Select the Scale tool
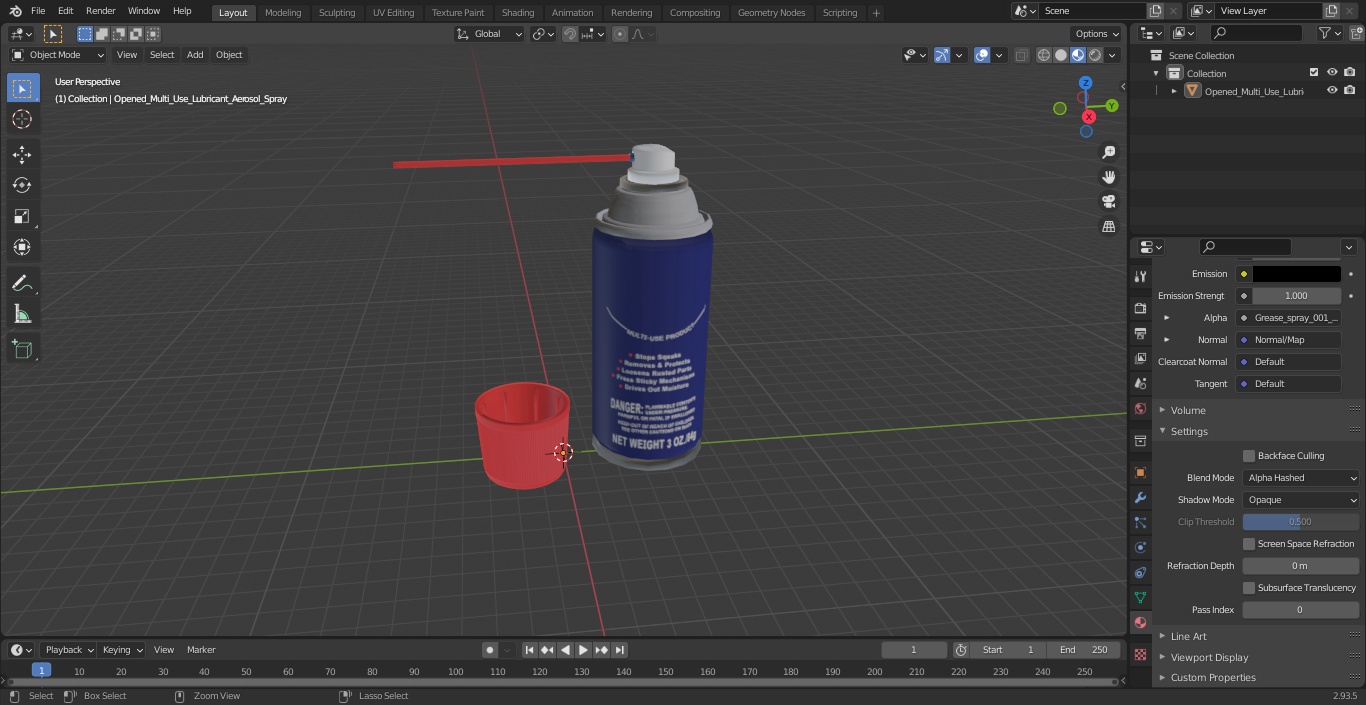Screen dimensions: 1366x705 22,216
